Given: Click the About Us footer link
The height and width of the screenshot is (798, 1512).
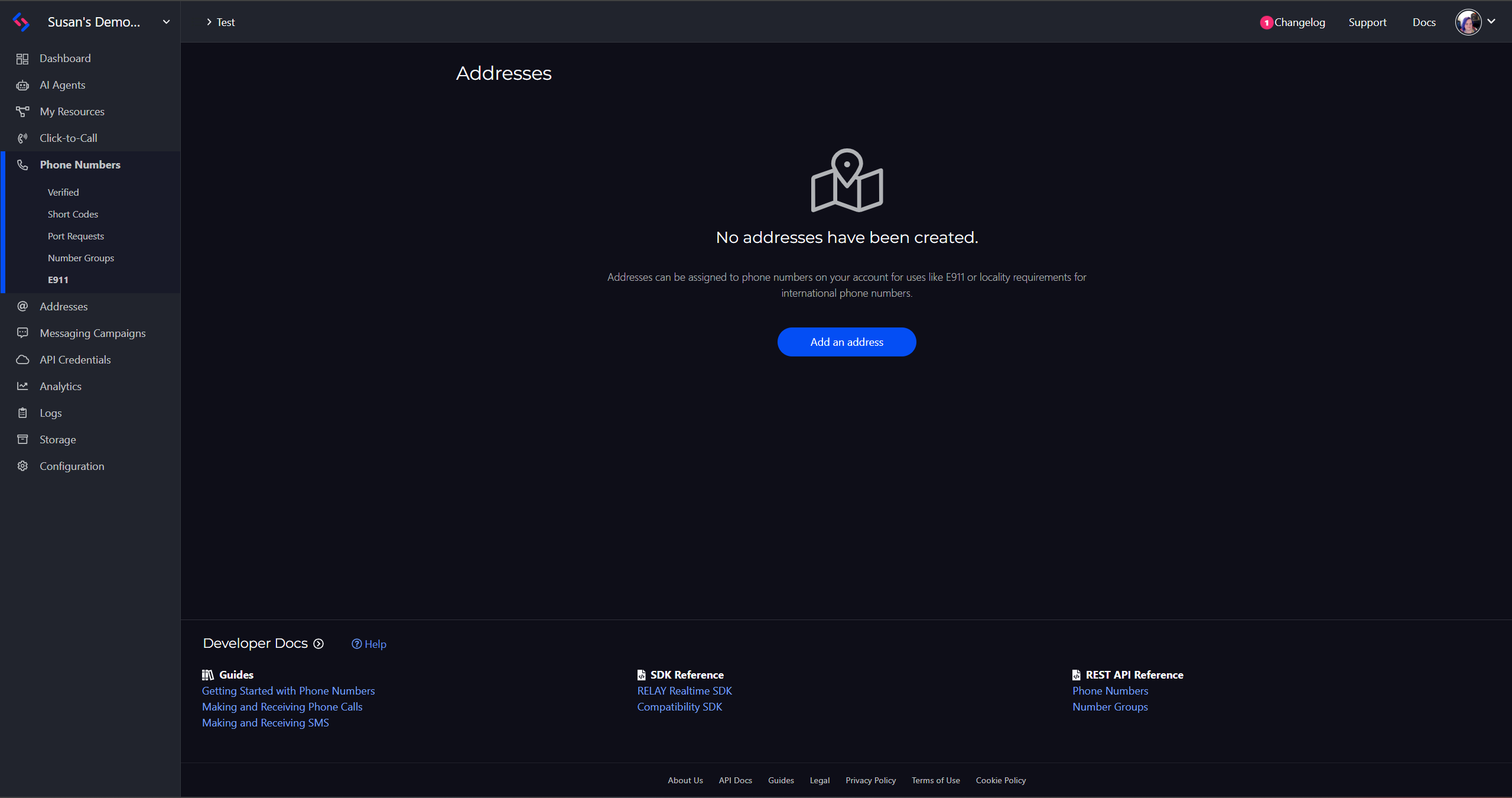Looking at the screenshot, I should click(685, 780).
